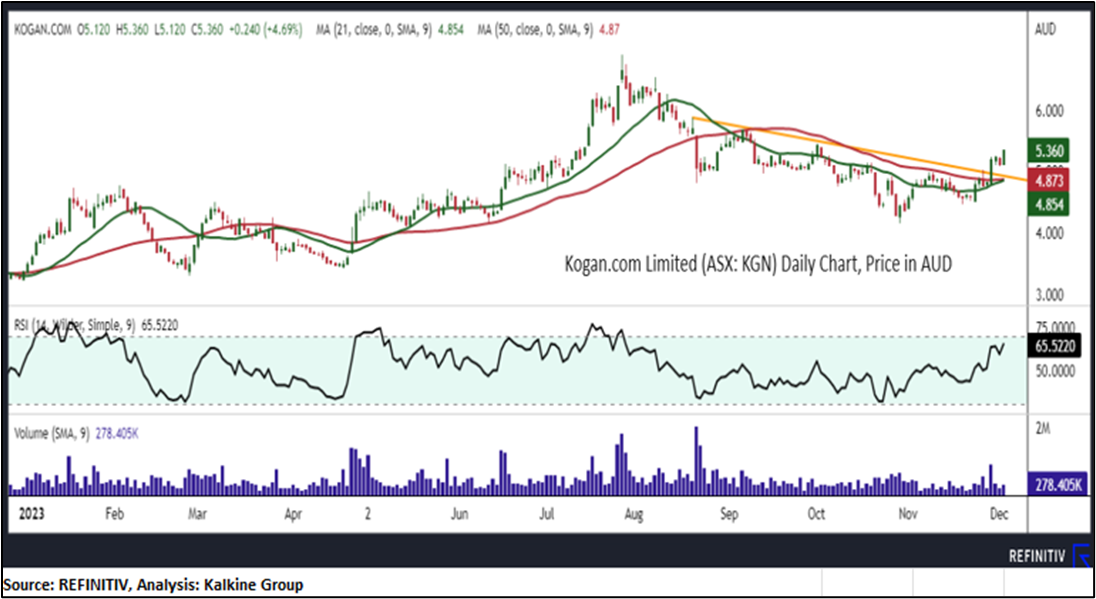Click the REFINITIV logo icon
Screen dimensions: 1096x599
(x=1083, y=556)
